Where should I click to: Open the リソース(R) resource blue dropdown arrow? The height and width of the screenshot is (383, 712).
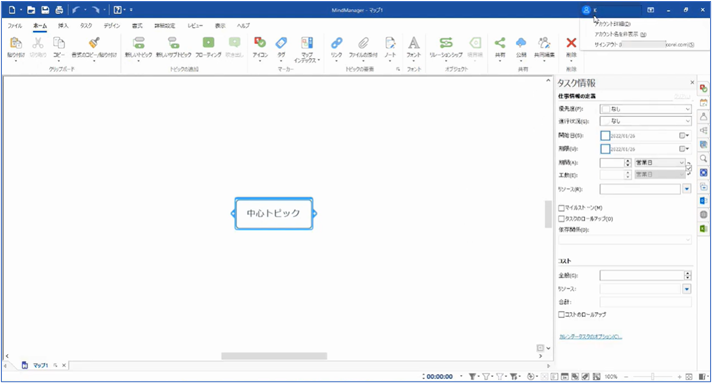[687, 189]
